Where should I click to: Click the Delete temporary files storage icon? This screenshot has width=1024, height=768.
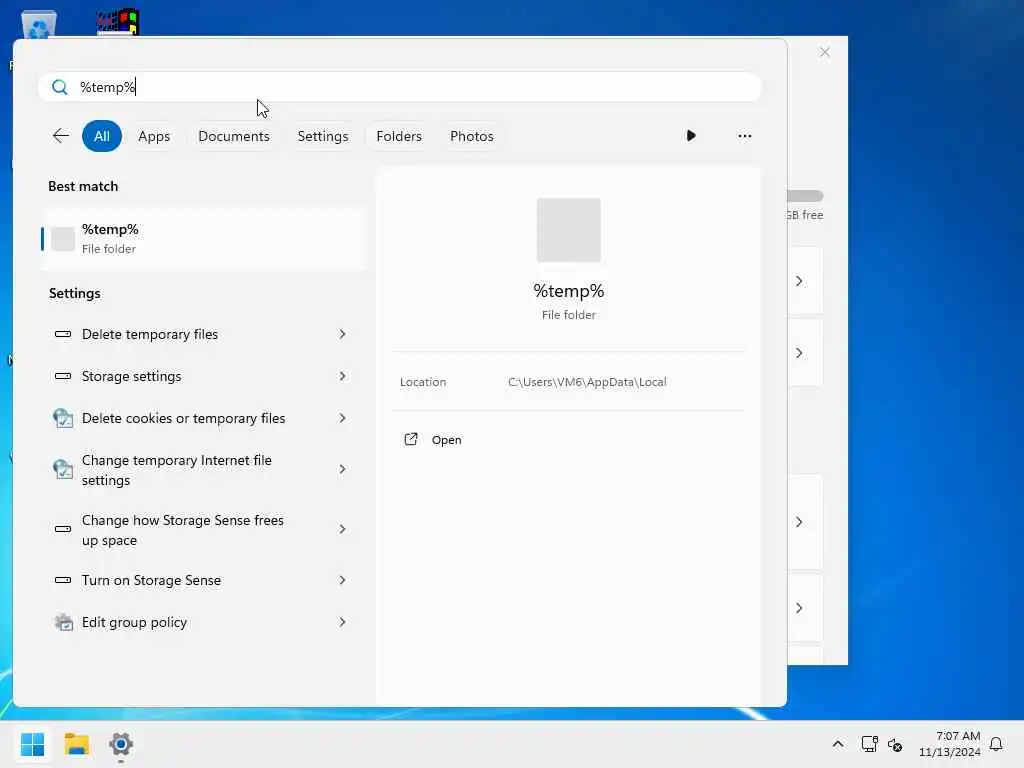pyautogui.click(x=63, y=334)
